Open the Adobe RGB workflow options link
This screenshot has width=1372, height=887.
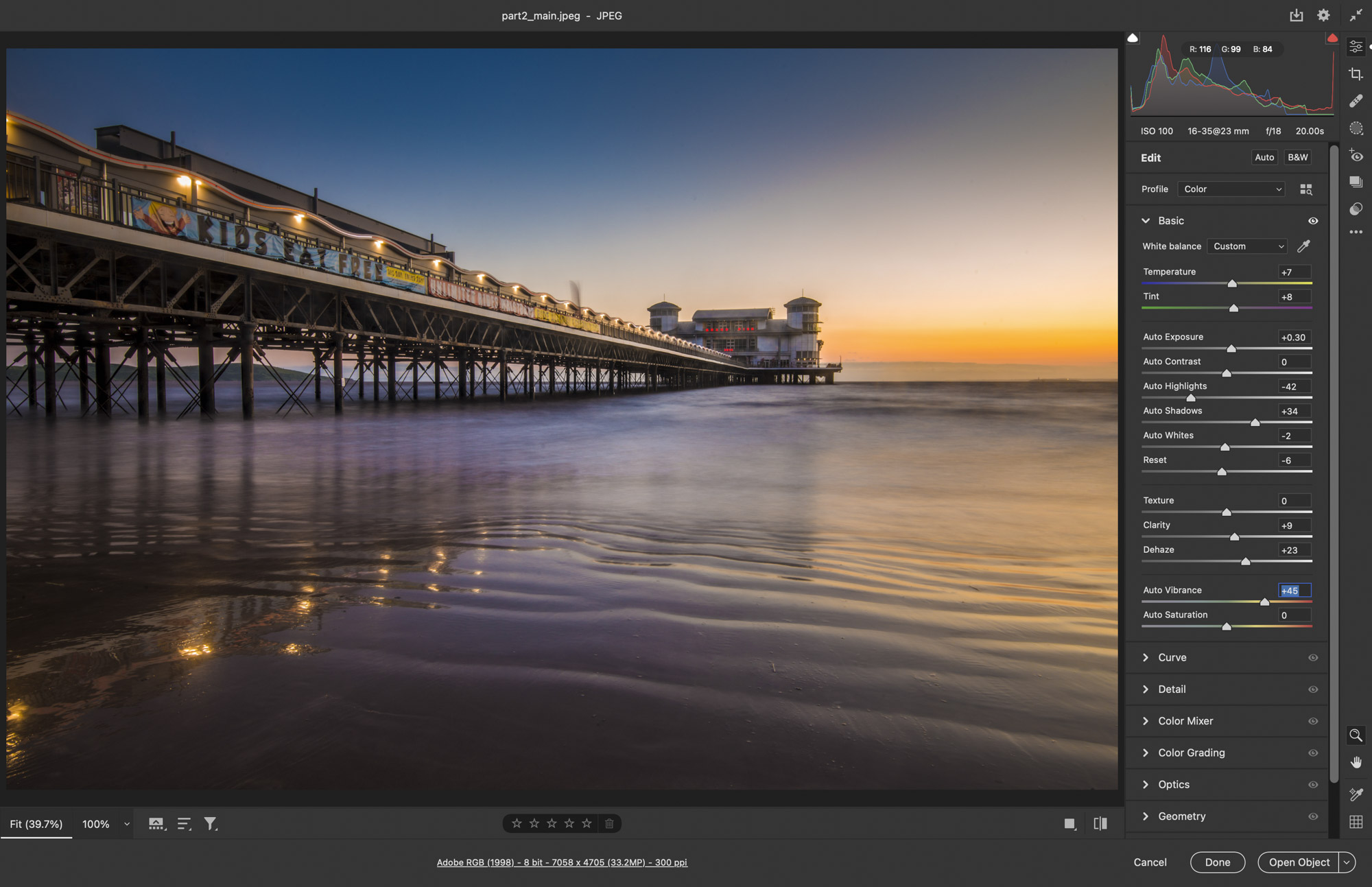(x=562, y=862)
